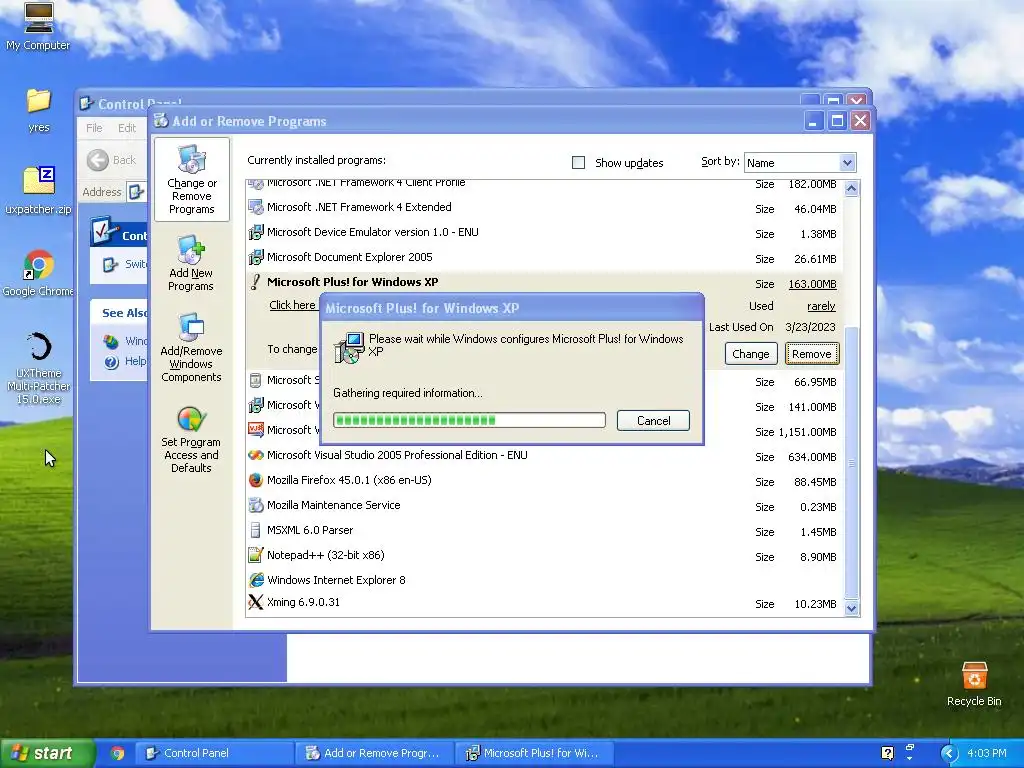Screen dimensions: 1024x768
Task: Open the Start menu
Action: [x=47, y=753]
